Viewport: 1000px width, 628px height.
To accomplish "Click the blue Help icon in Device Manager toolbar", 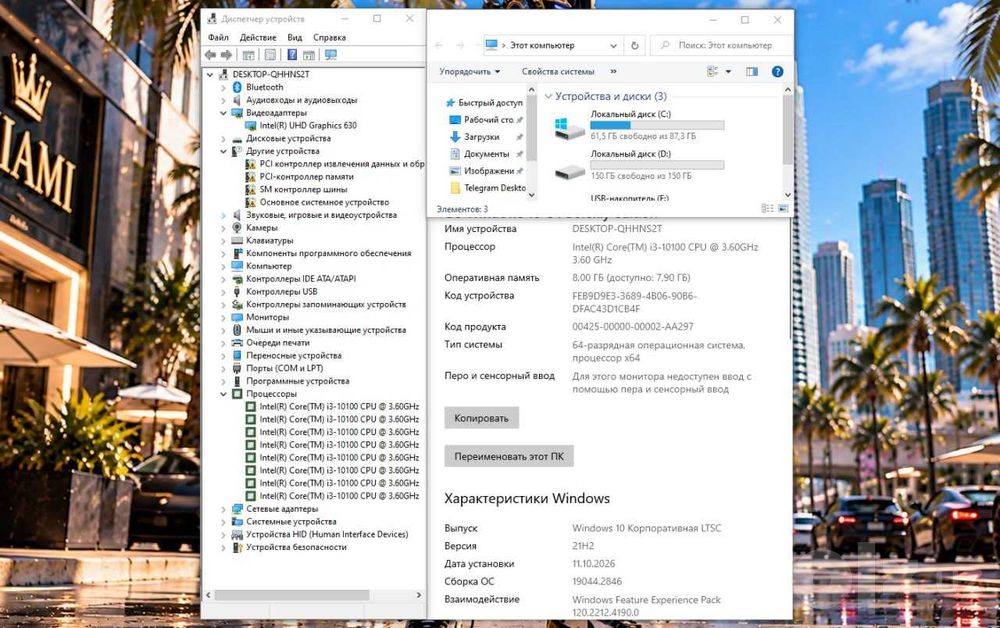I will (x=292, y=55).
